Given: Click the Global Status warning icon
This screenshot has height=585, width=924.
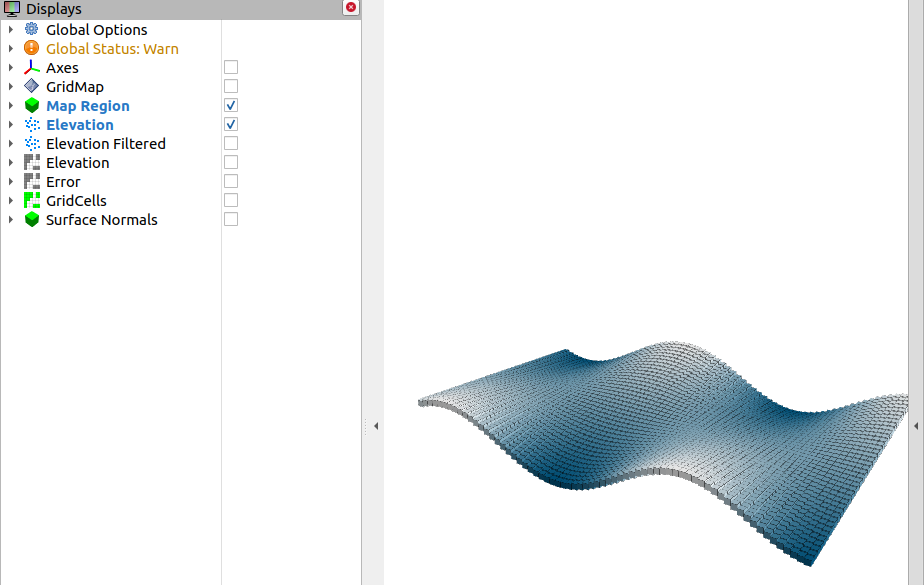Looking at the screenshot, I should pos(31,48).
